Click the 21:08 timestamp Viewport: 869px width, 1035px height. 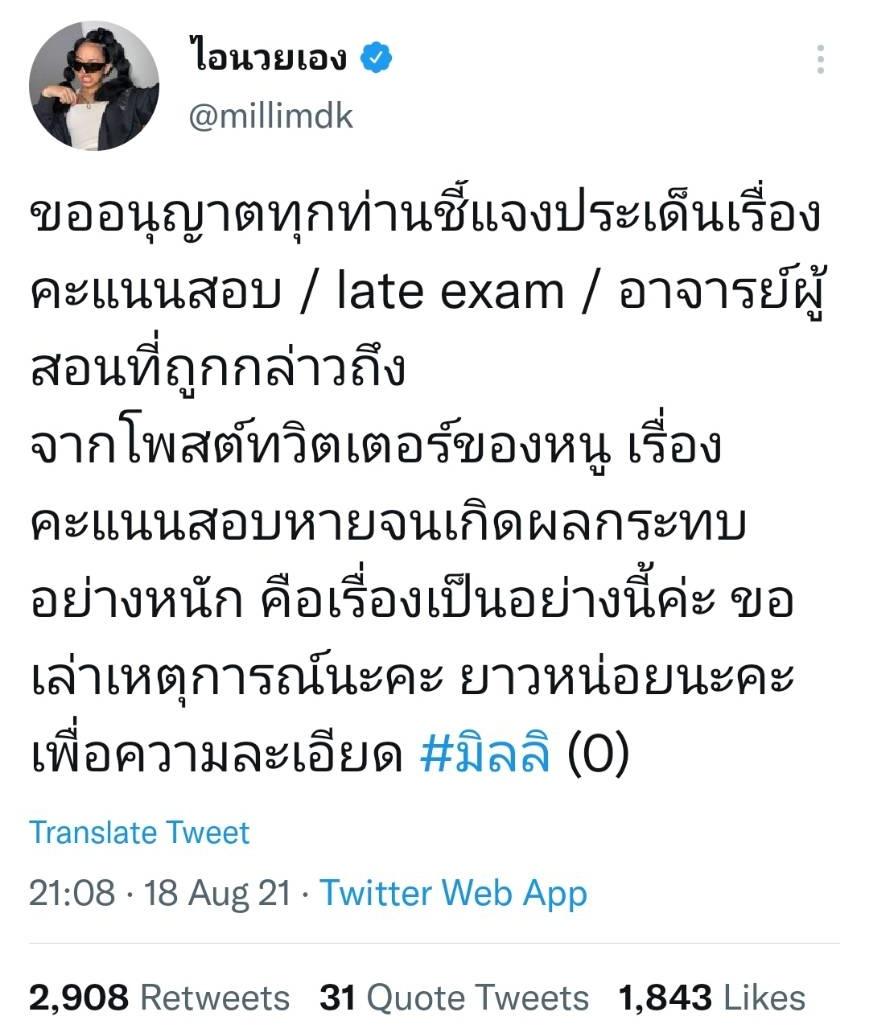[72, 893]
